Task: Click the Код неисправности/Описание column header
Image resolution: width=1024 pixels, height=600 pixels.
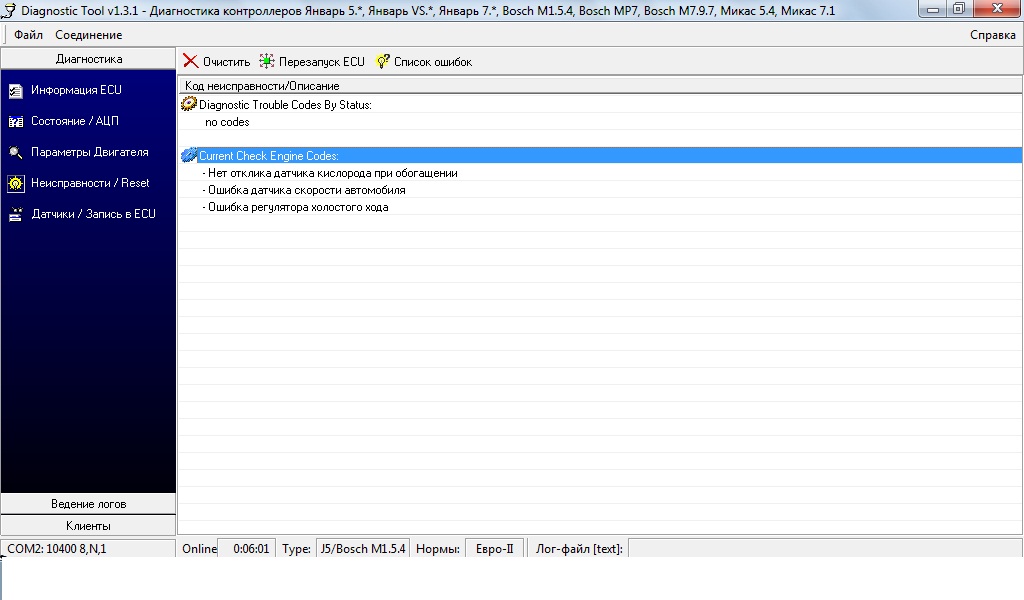Action: (262, 86)
